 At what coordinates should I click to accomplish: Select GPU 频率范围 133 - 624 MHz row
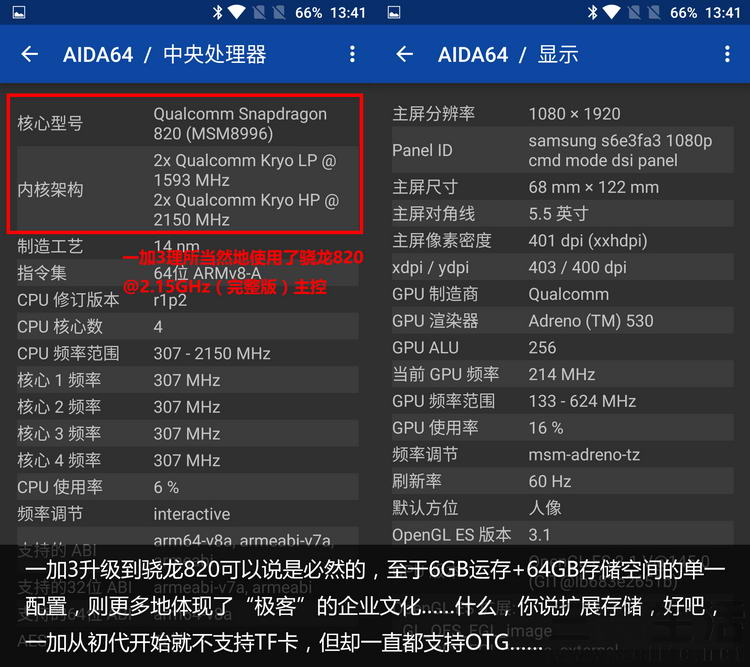(562, 401)
